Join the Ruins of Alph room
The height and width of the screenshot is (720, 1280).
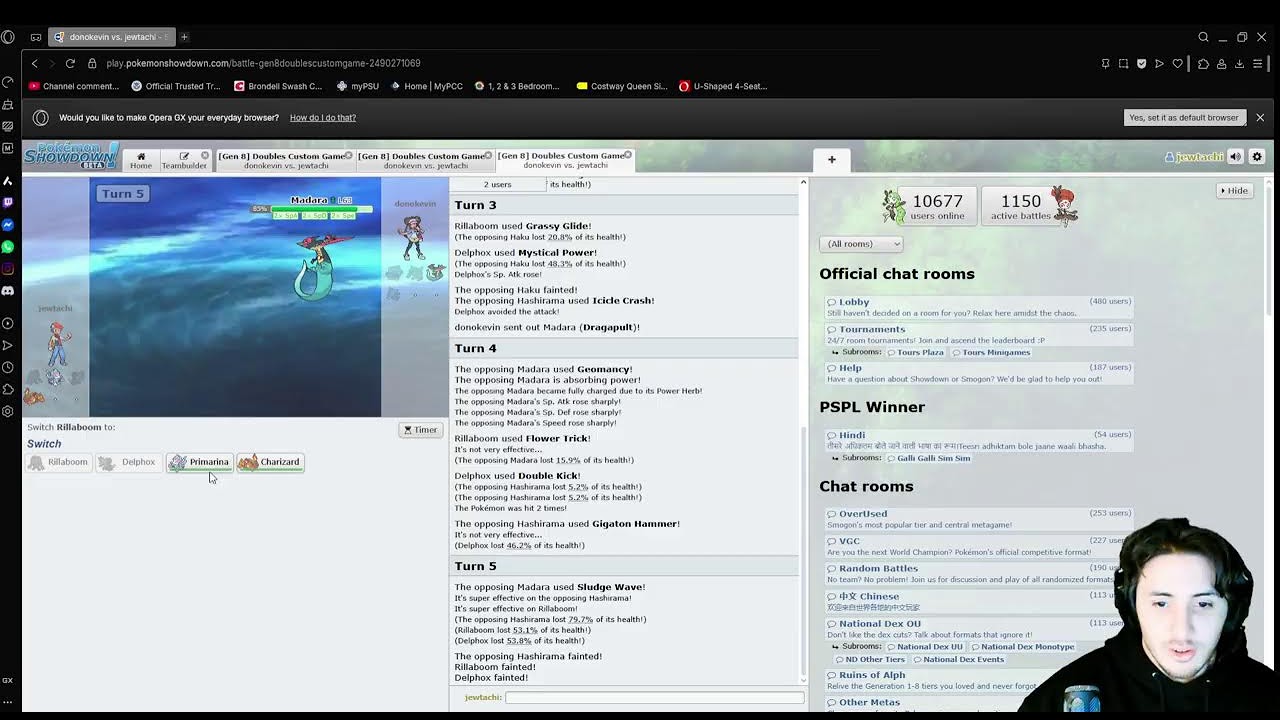979,680
